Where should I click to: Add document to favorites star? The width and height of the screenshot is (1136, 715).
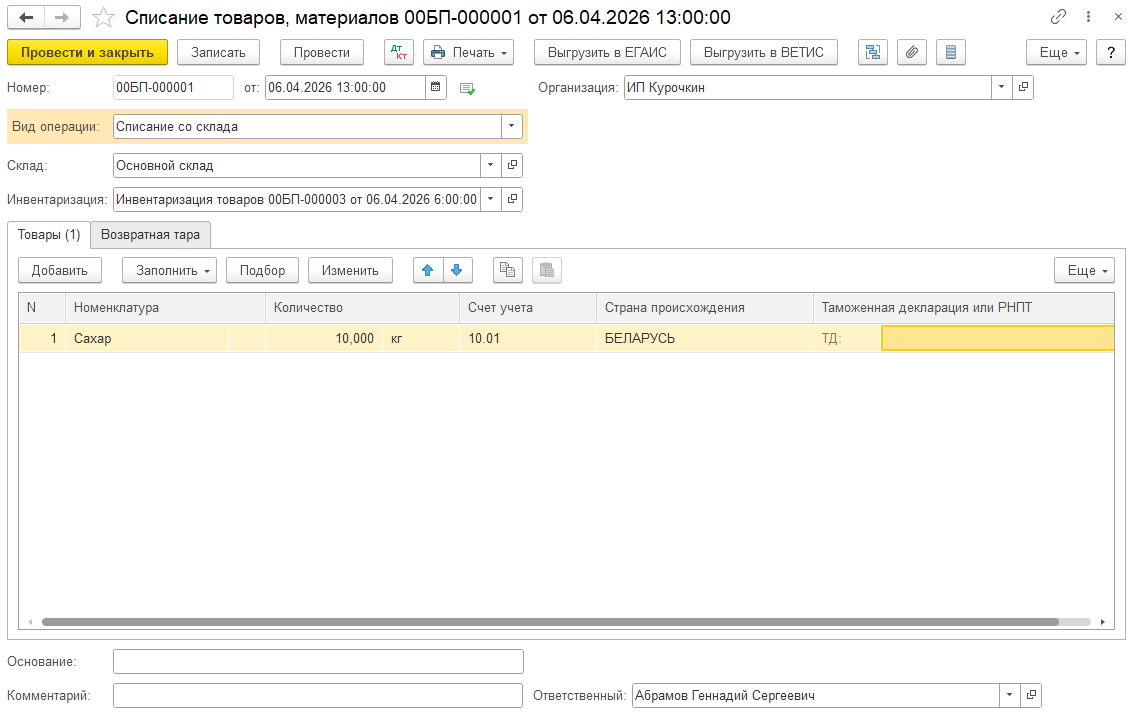click(x=103, y=18)
